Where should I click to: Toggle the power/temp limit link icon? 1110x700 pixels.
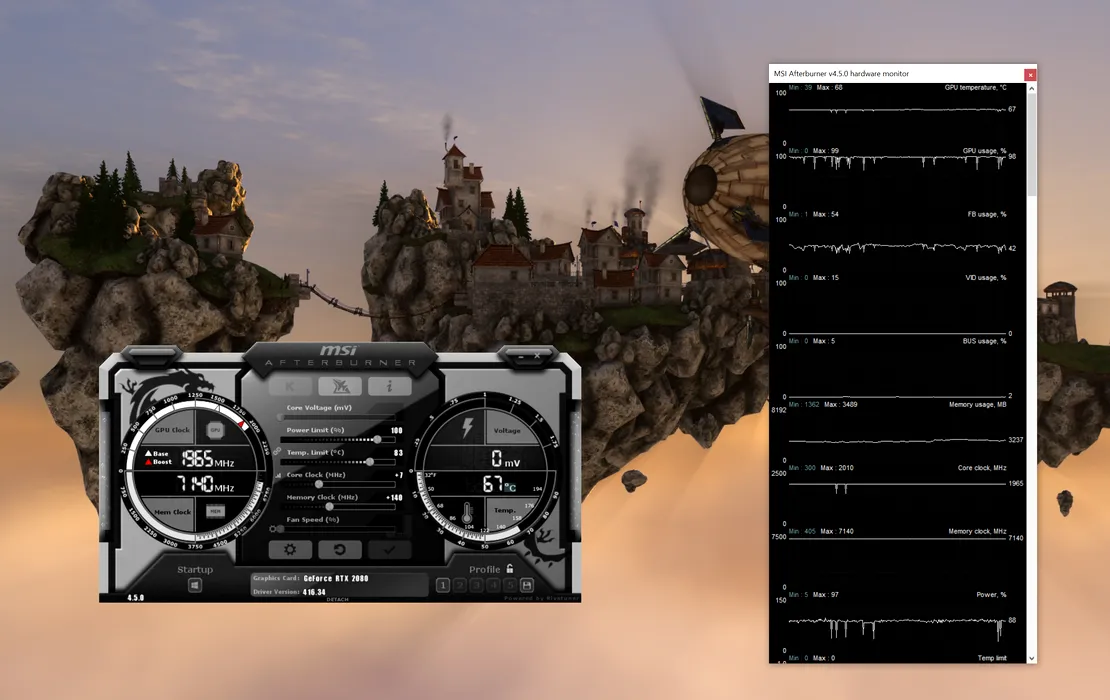click(277, 452)
